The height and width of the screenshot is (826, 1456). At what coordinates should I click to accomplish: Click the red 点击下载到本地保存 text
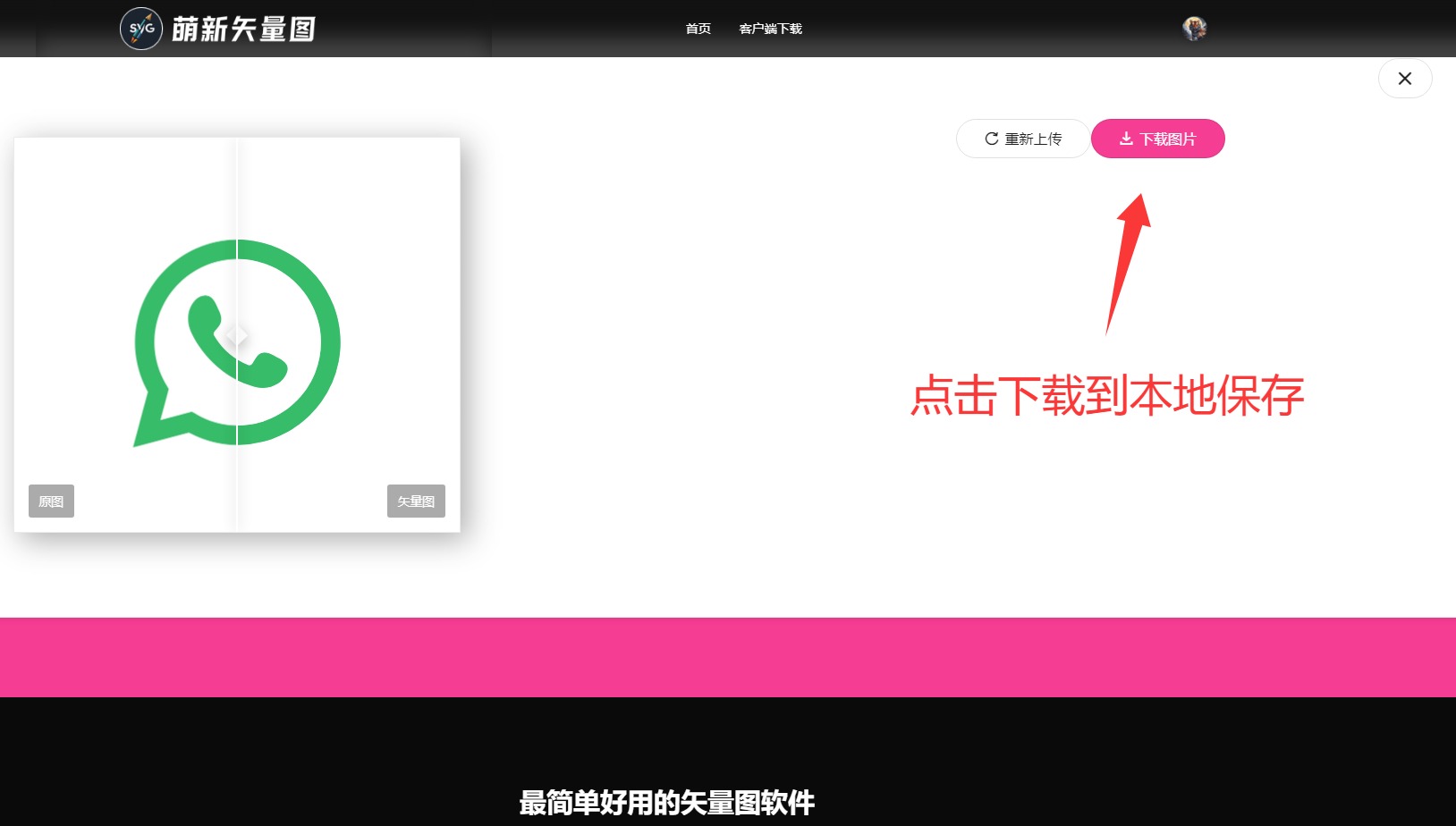1107,395
